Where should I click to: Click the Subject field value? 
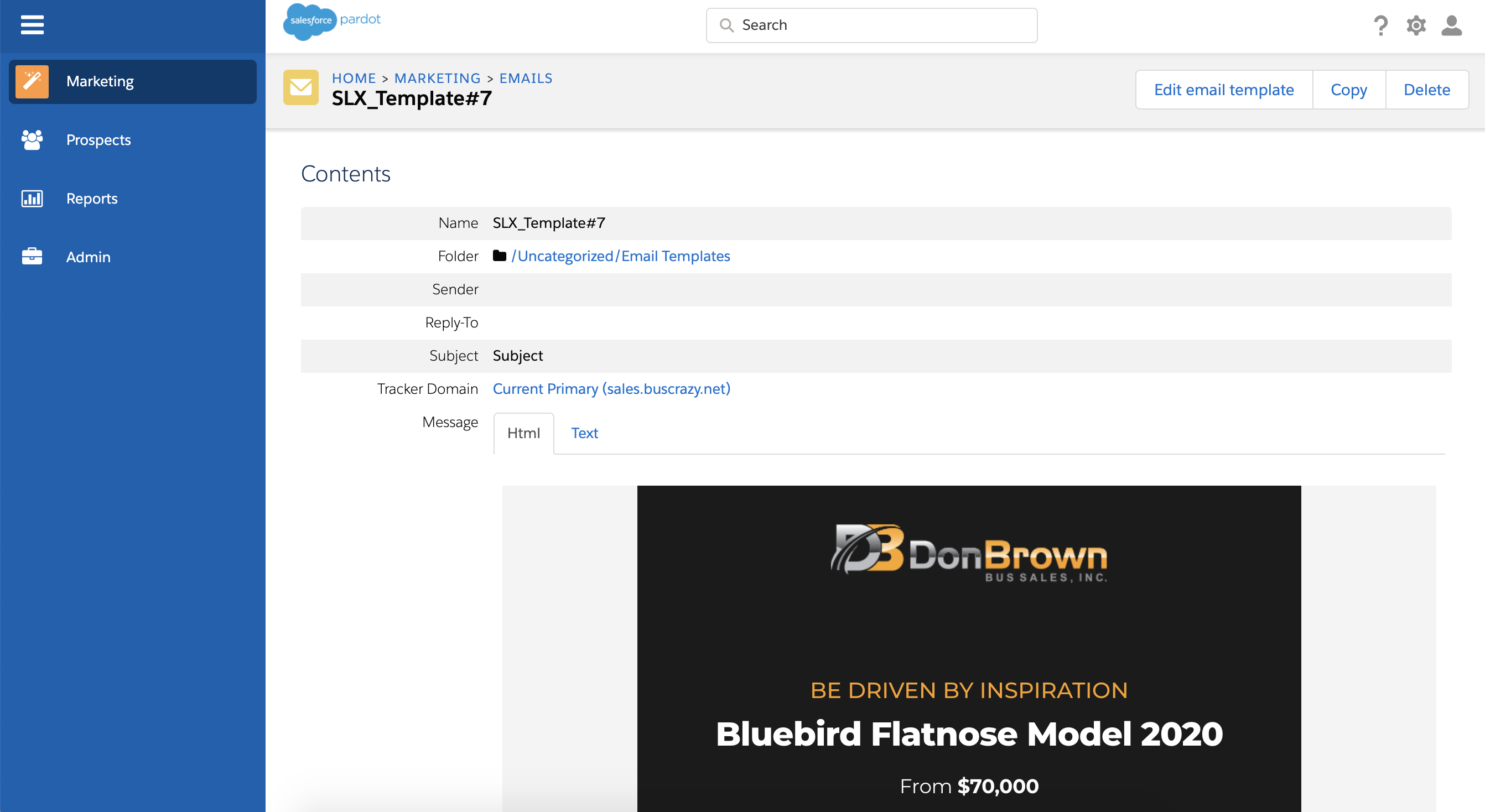(518, 356)
